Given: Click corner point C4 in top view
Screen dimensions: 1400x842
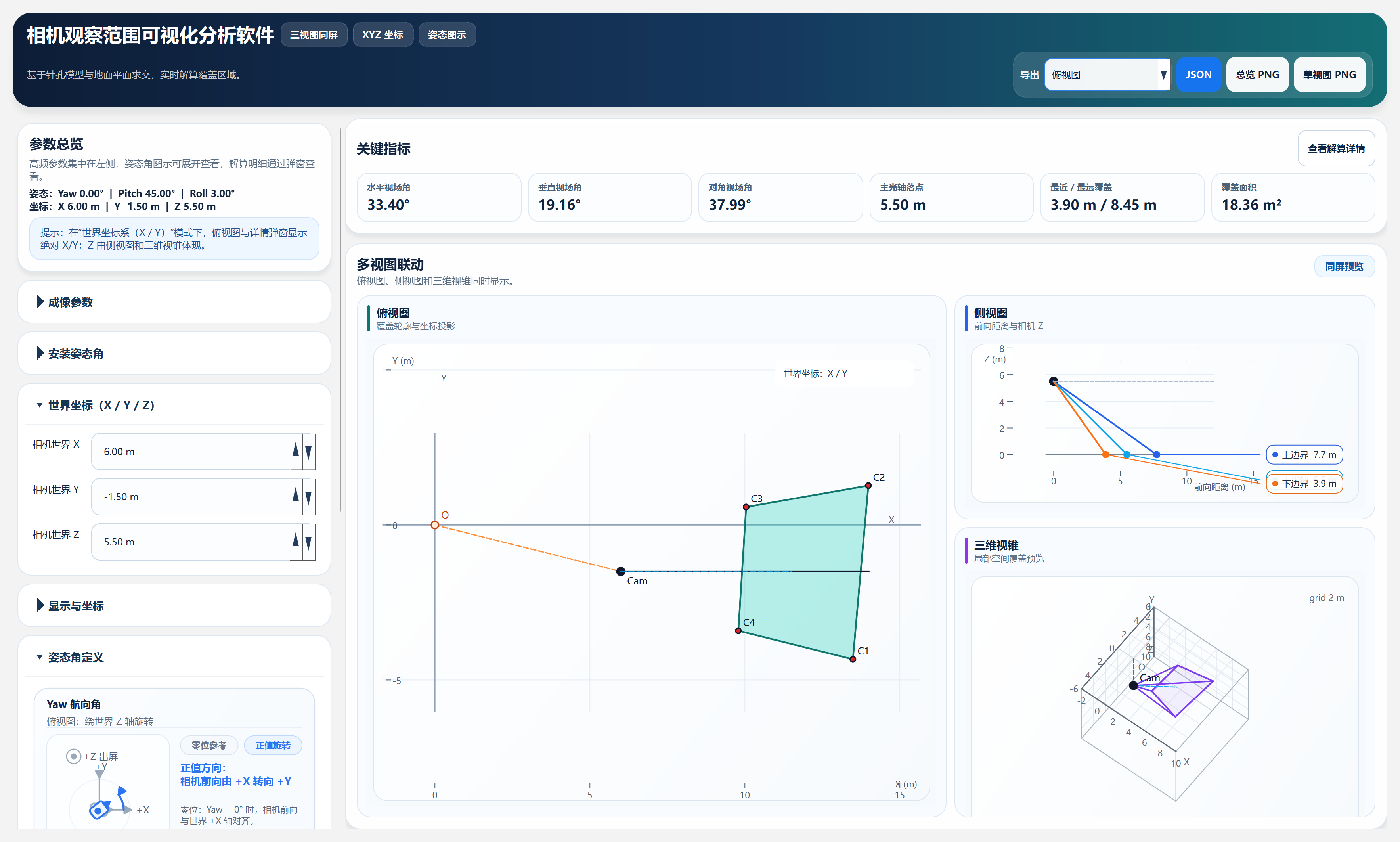Looking at the screenshot, I should point(738,630).
